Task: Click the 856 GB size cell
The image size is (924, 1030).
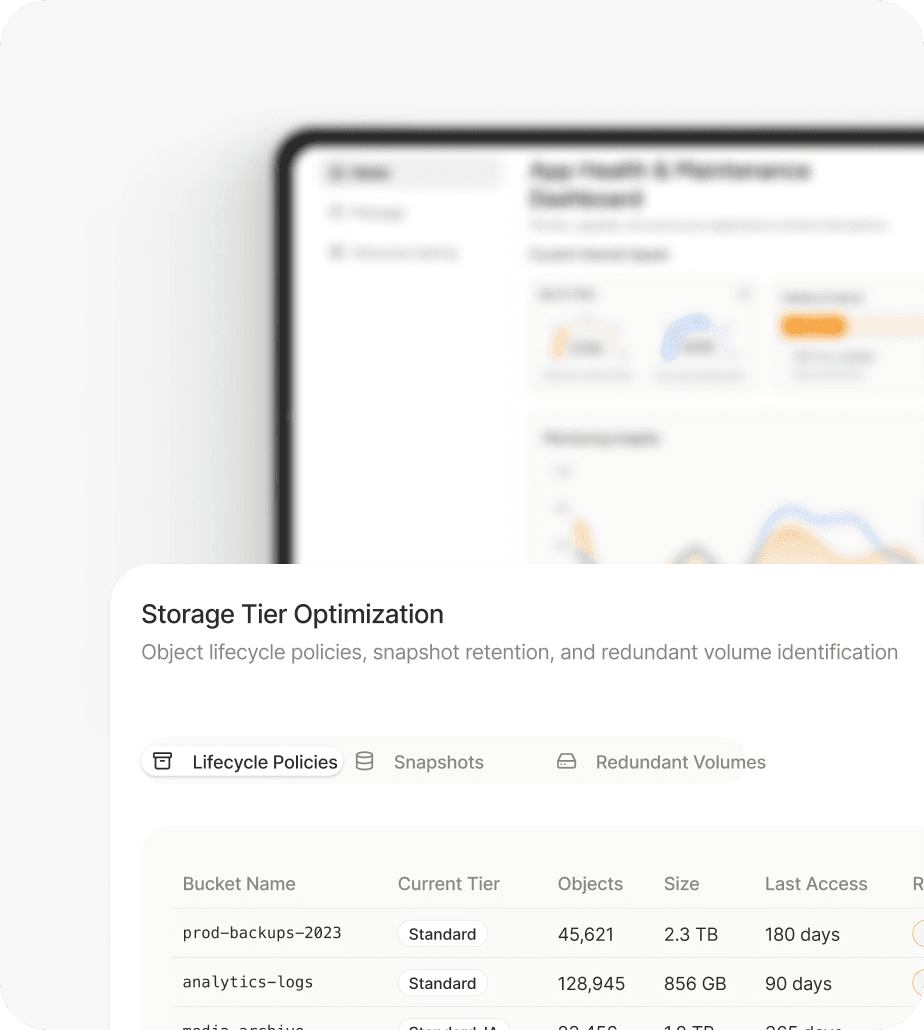Action: click(x=695, y=983)
